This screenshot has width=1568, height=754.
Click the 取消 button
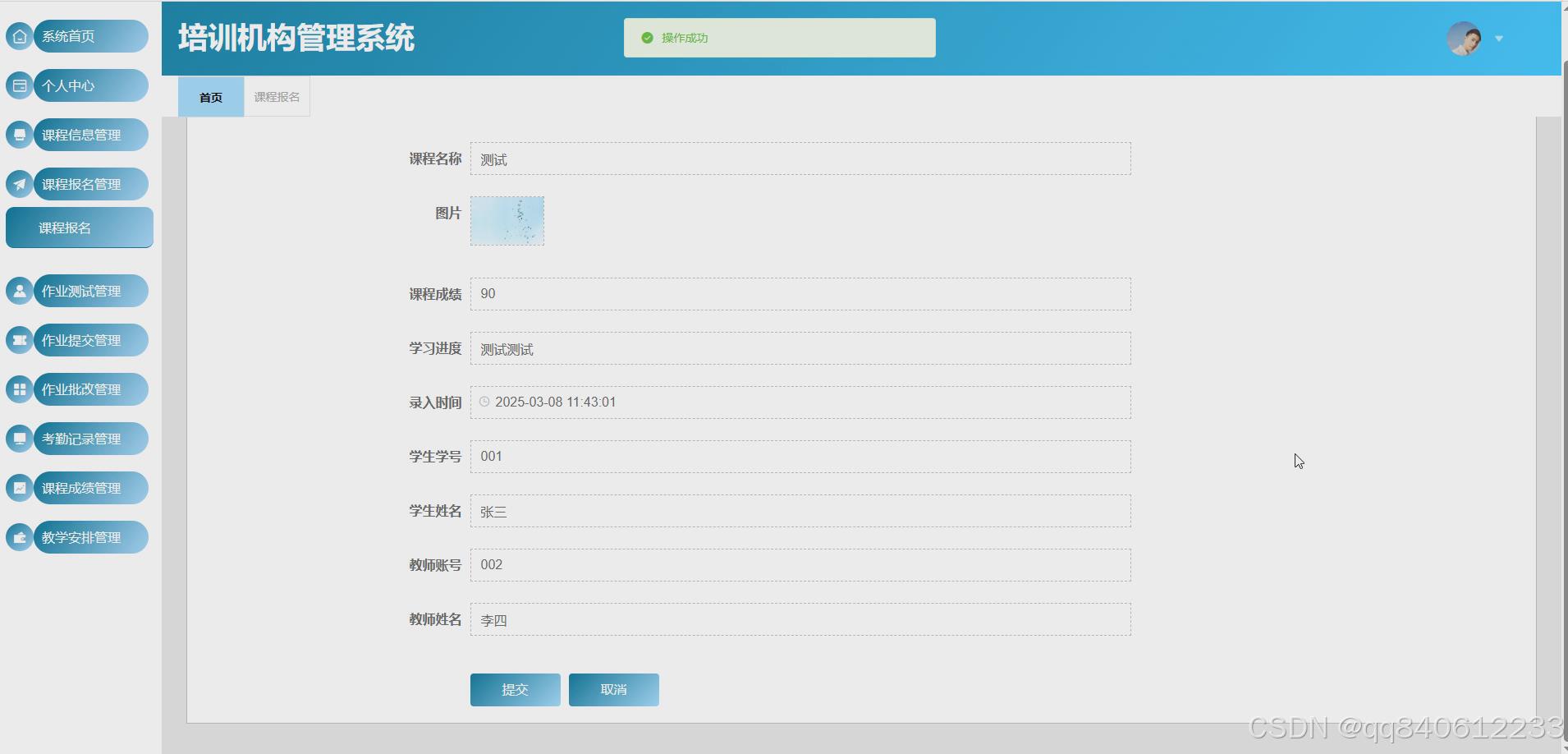tap(614, 690)
